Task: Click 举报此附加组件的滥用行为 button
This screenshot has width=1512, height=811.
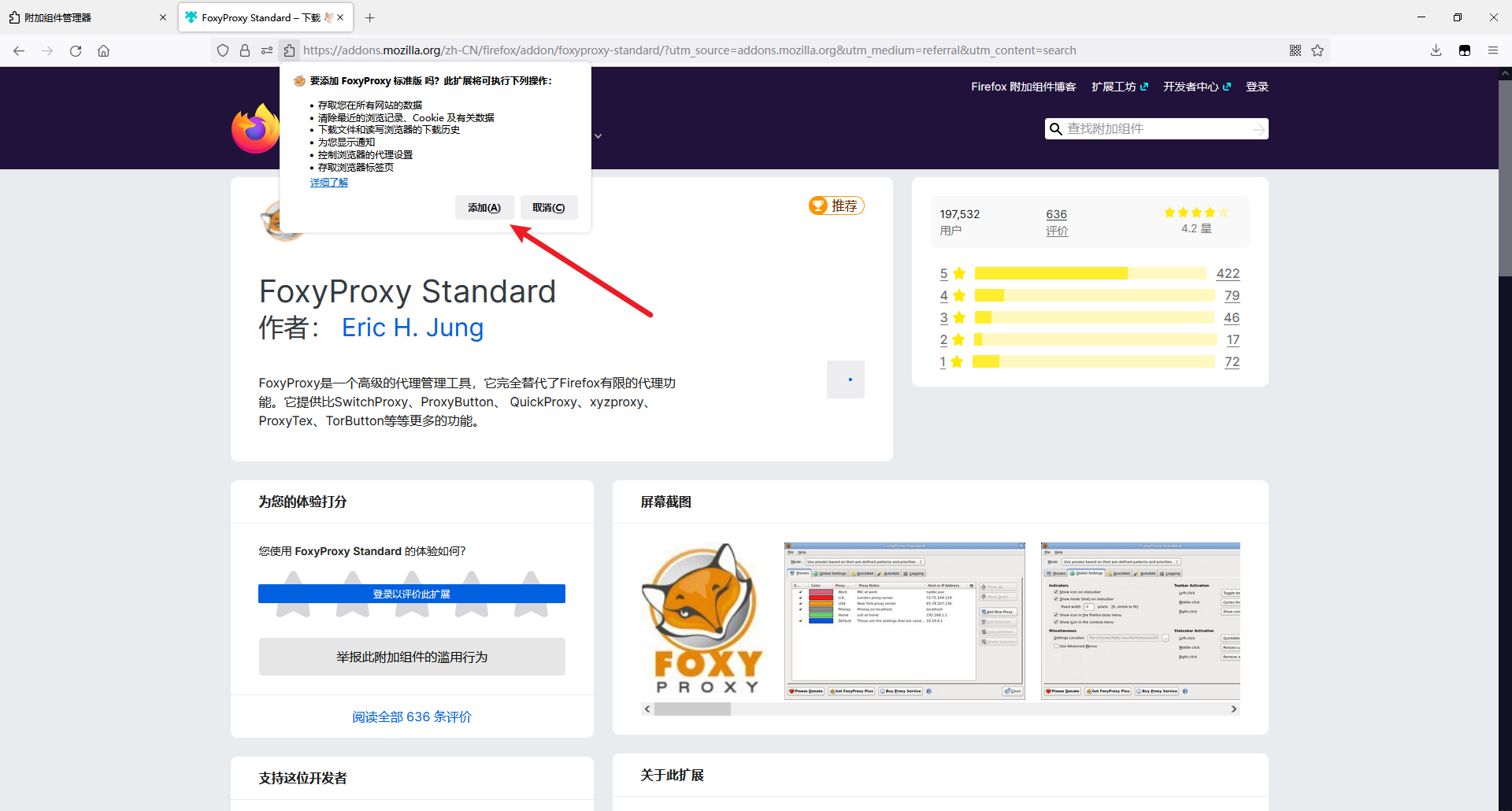Action: 412,657
